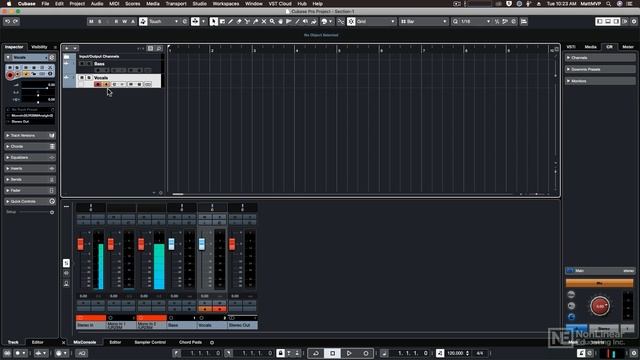Toggle global Read R automation button

coord(116,21)
